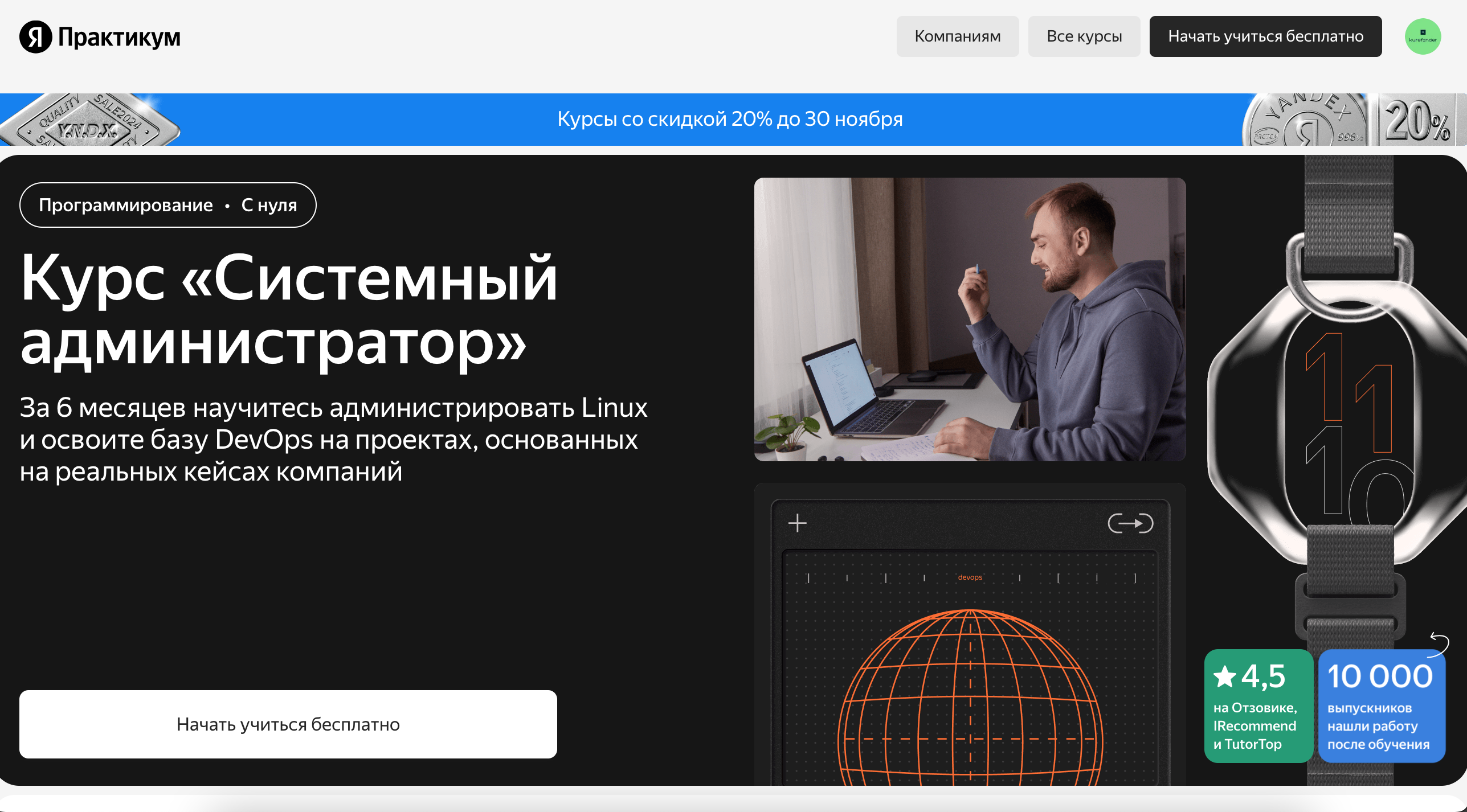Click the header Начать учиться бесплатно button
Screen dimensions: 1467x812
pyautogui.click(x=1265, y=36)
